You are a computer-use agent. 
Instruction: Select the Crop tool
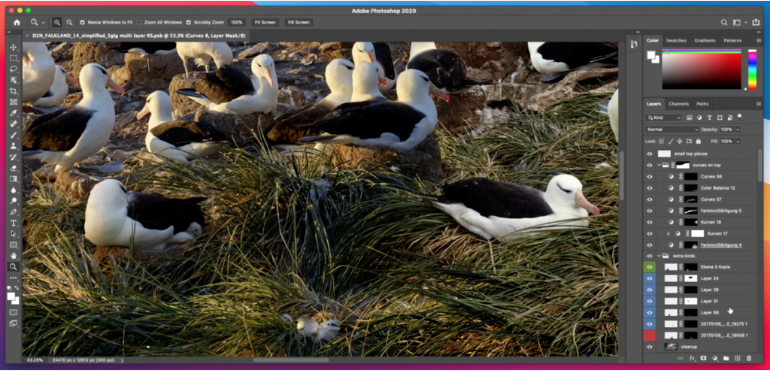tap(13, 91)
